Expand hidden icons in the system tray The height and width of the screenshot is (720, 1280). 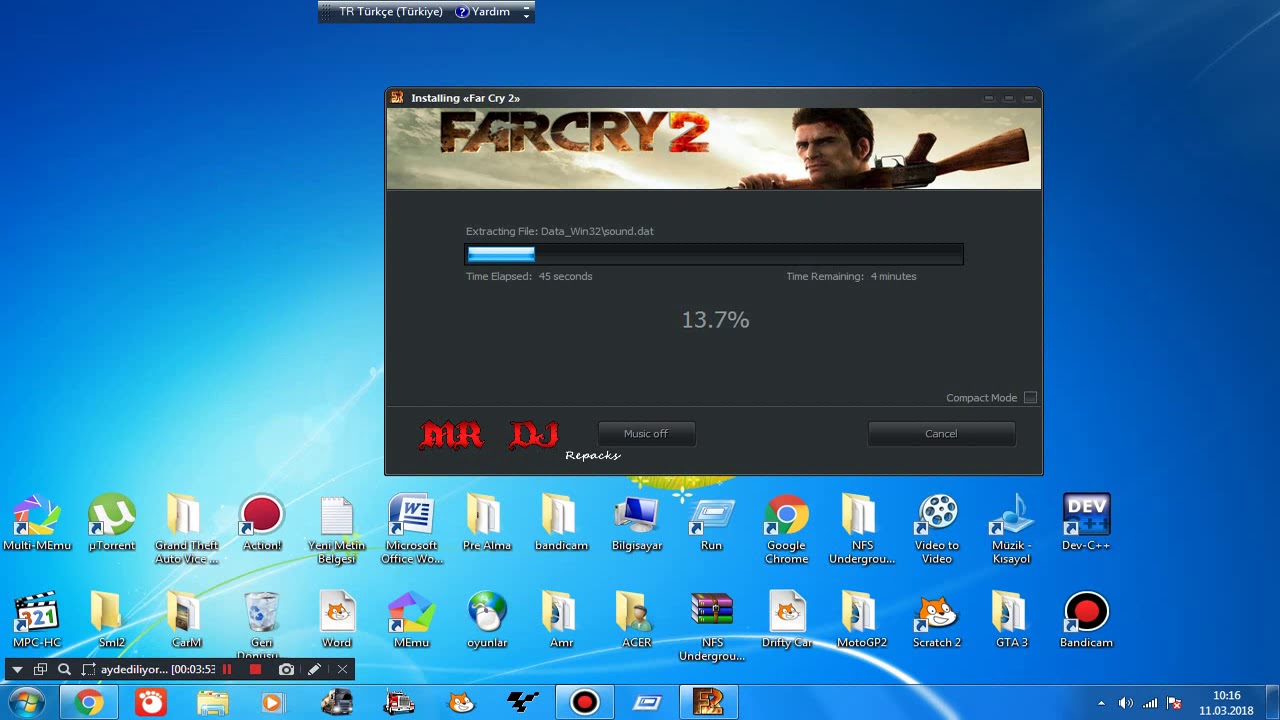(1100, 703)
